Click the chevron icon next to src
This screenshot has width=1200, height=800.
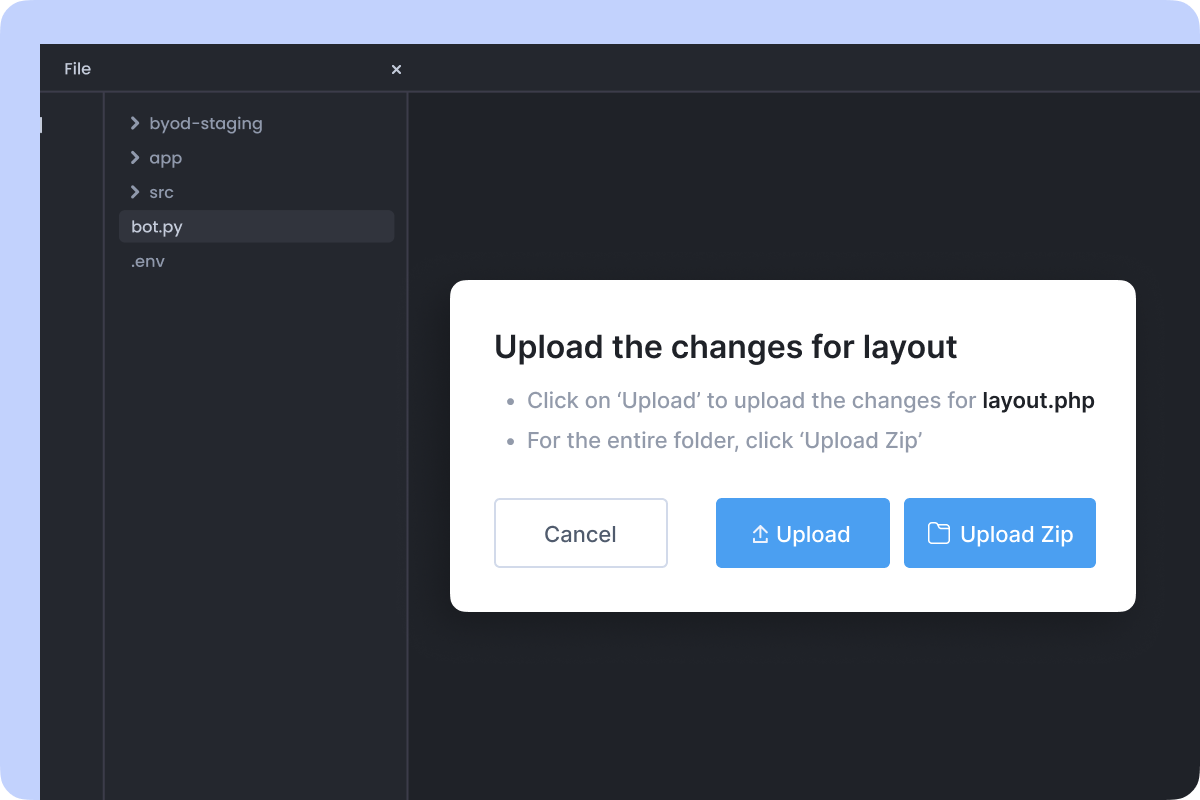(135, 191)
